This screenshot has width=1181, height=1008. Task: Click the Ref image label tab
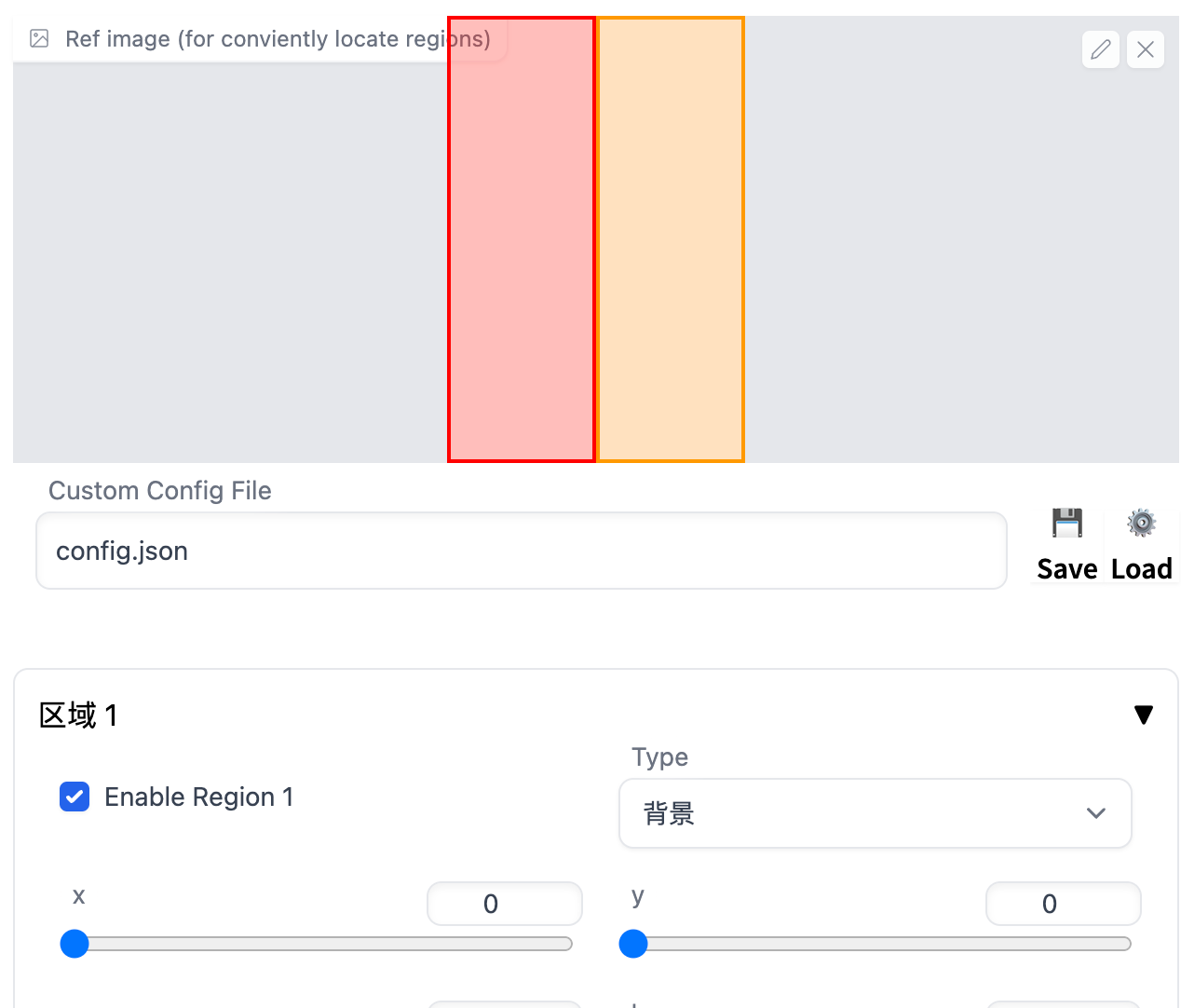point(277,39)
